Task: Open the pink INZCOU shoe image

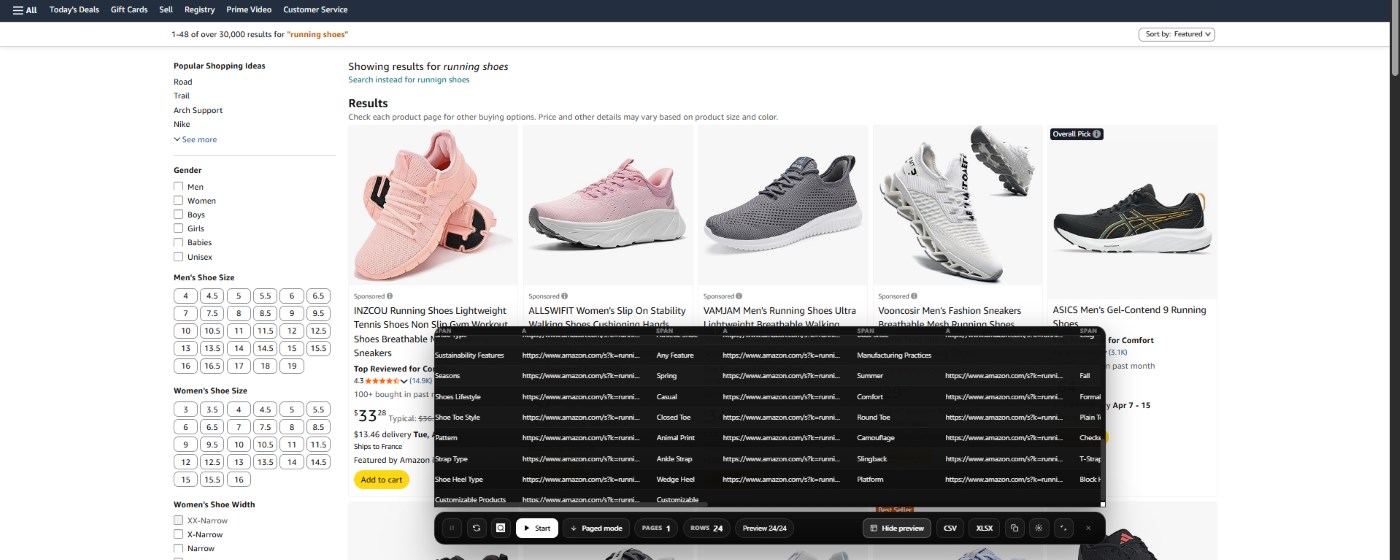Action: coord(432,204)
